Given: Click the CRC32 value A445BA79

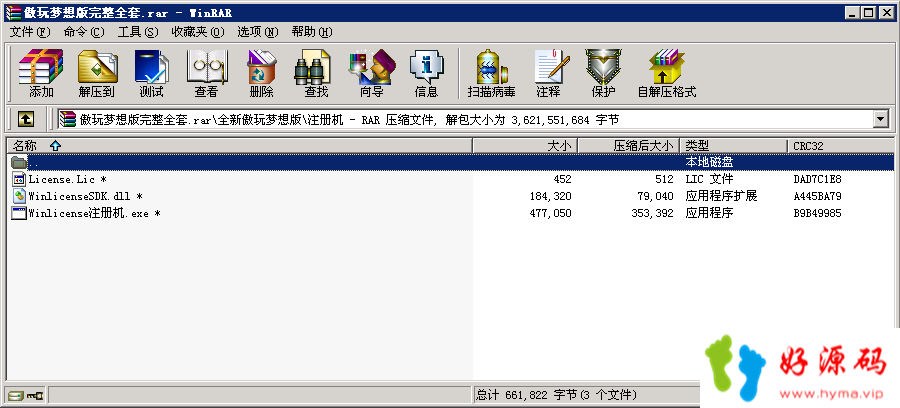Looking at the screenshot, I should click(817, 196).
